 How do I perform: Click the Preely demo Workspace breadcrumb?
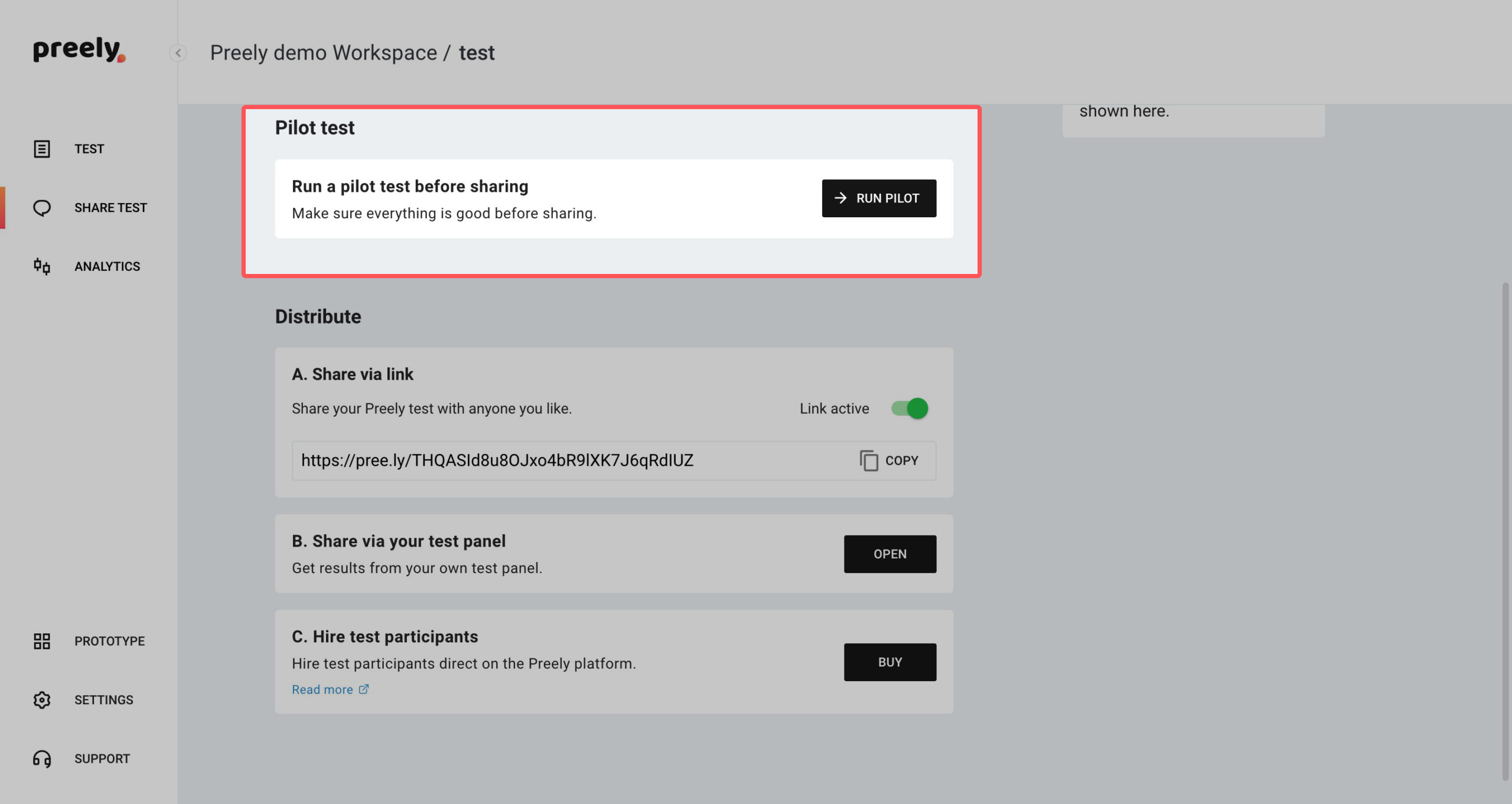point(324,53)
